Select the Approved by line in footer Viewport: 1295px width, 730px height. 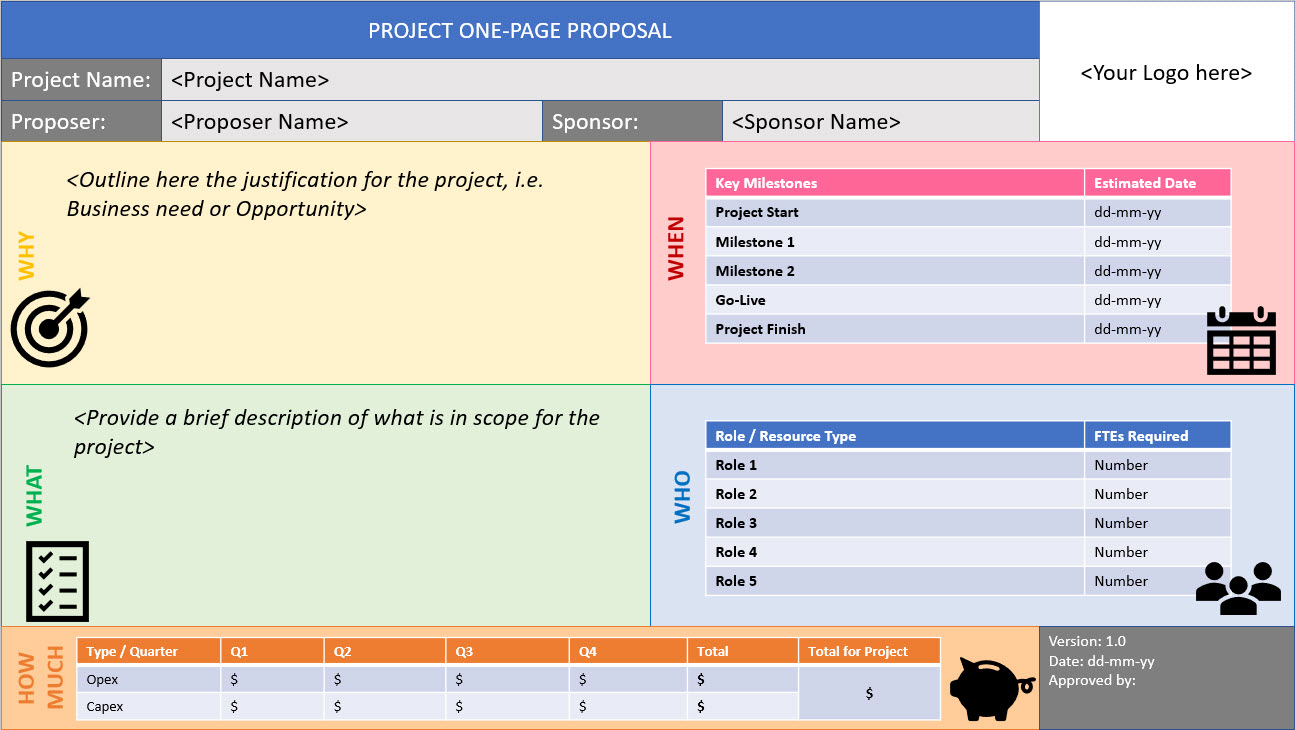1092,681
